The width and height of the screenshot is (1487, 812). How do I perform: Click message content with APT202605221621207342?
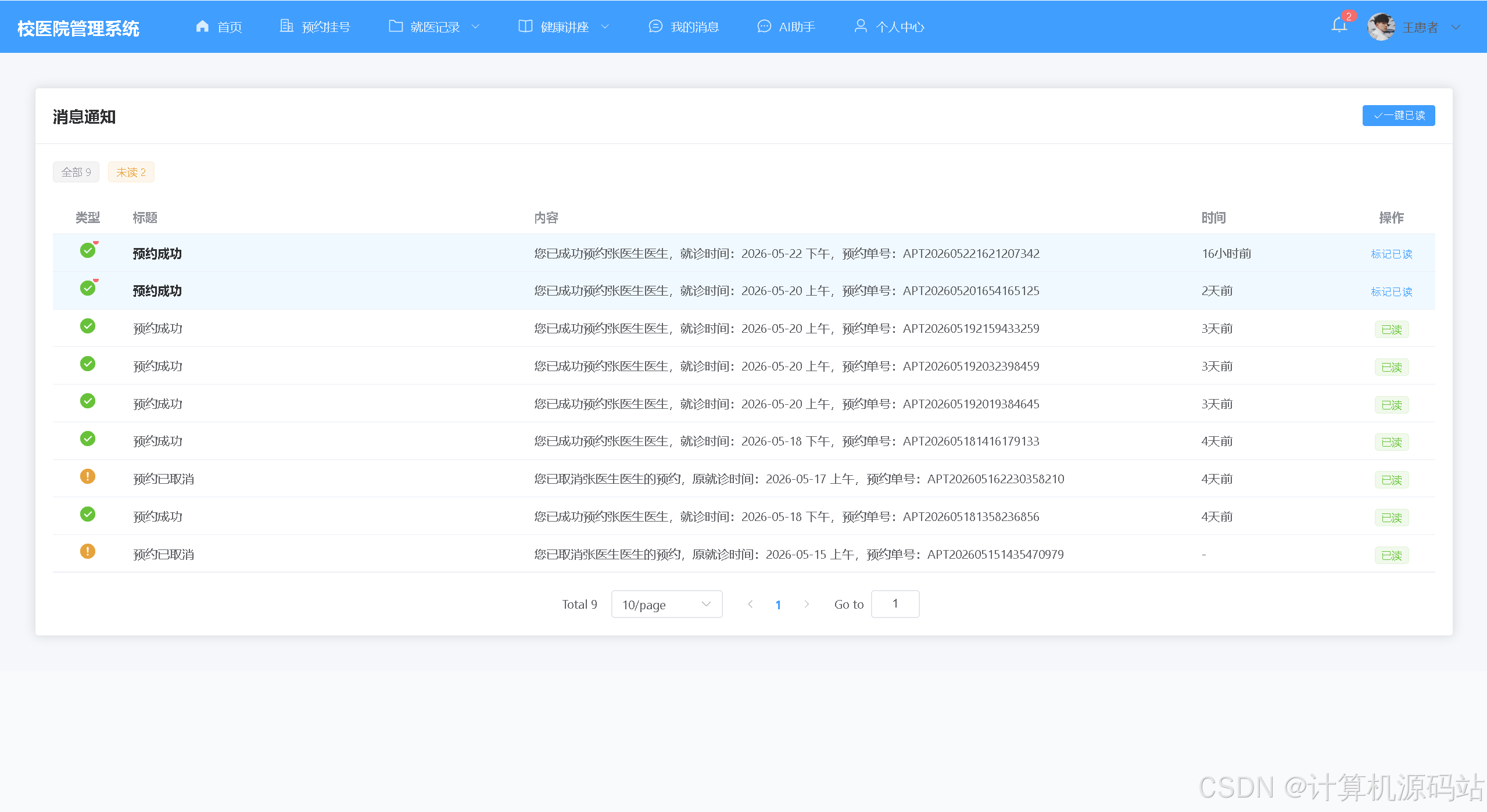[787, 253]
